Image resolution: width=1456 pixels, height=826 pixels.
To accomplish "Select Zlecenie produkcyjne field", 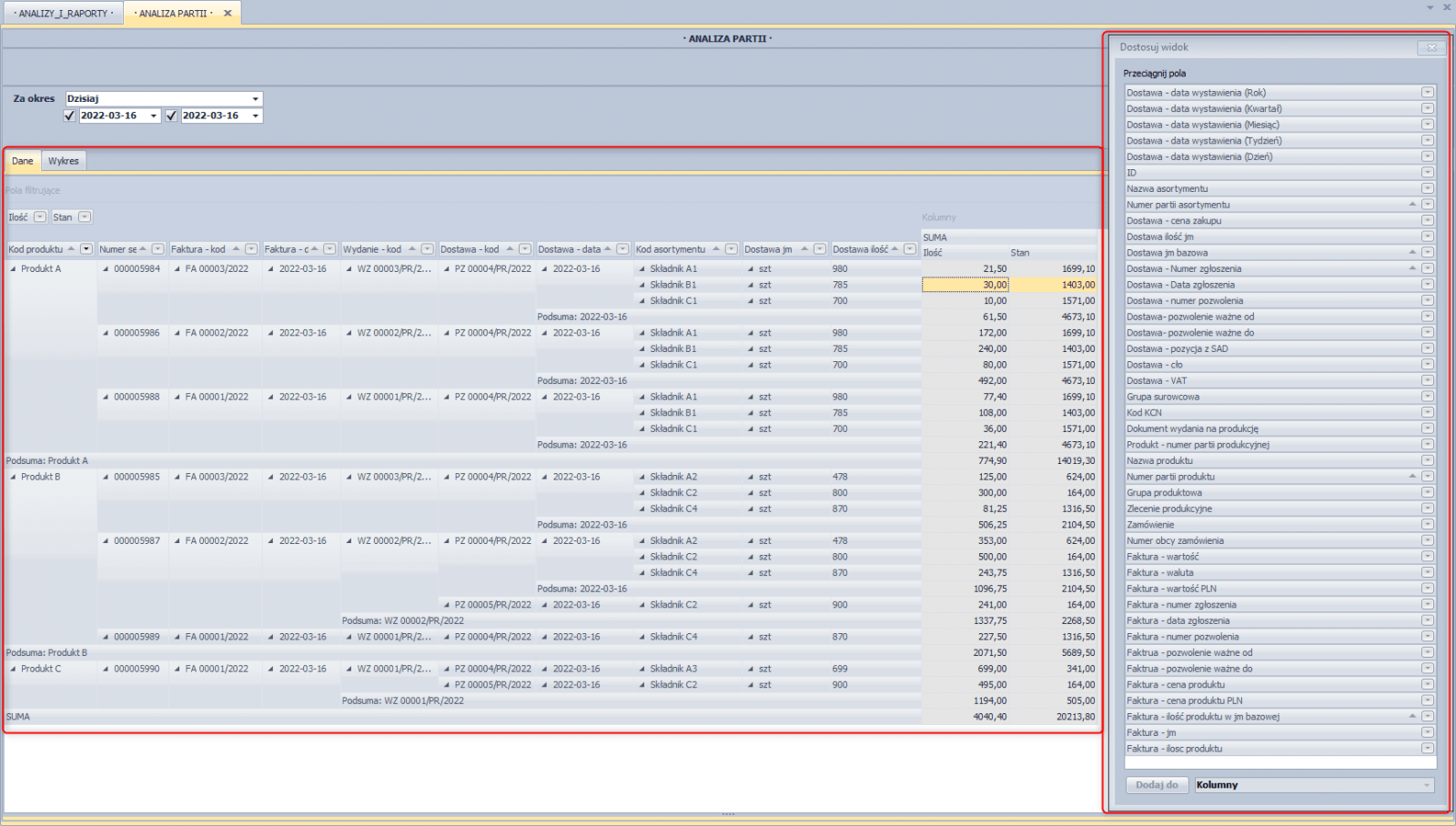I will tap(1279, 509).
